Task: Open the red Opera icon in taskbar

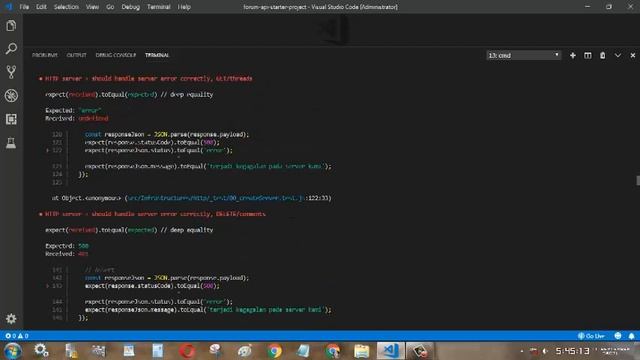Action: 187,351
